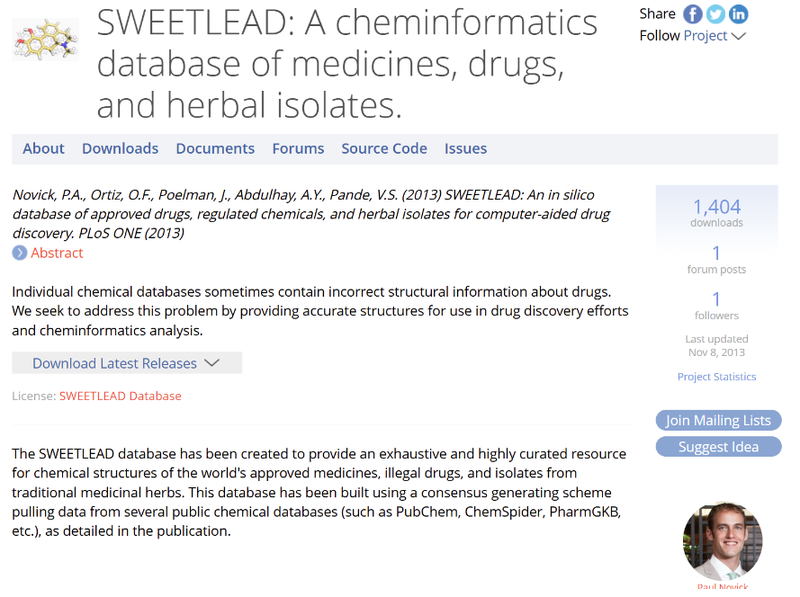The image size is (800, 597).
Task: Click the SWEETLEAD molecule project logo
Action: point(45,38)
